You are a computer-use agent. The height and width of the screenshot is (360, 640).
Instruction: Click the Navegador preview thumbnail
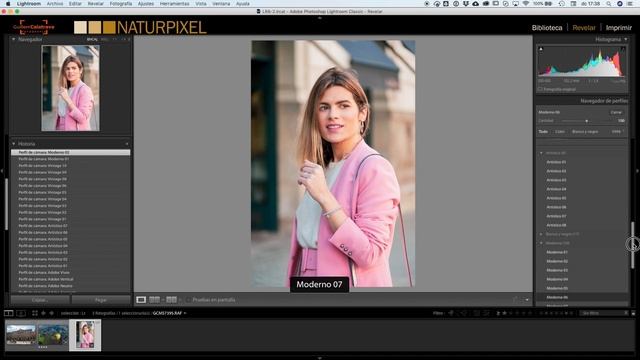pos(70,88)
